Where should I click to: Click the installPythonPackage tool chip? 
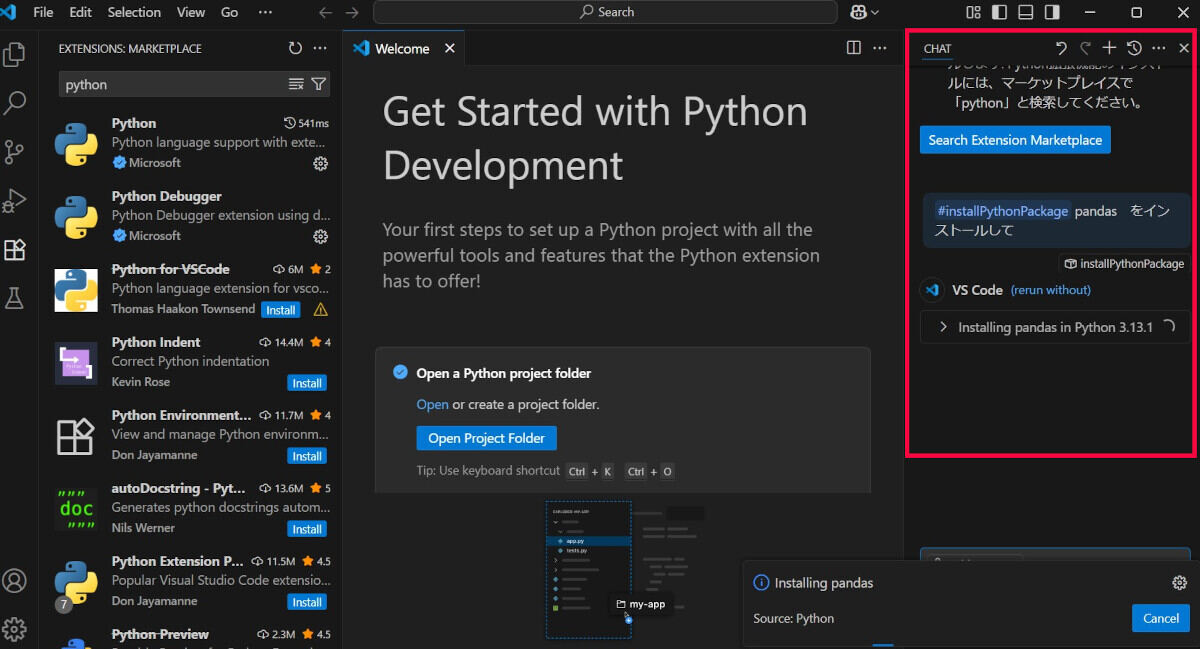1124,264
